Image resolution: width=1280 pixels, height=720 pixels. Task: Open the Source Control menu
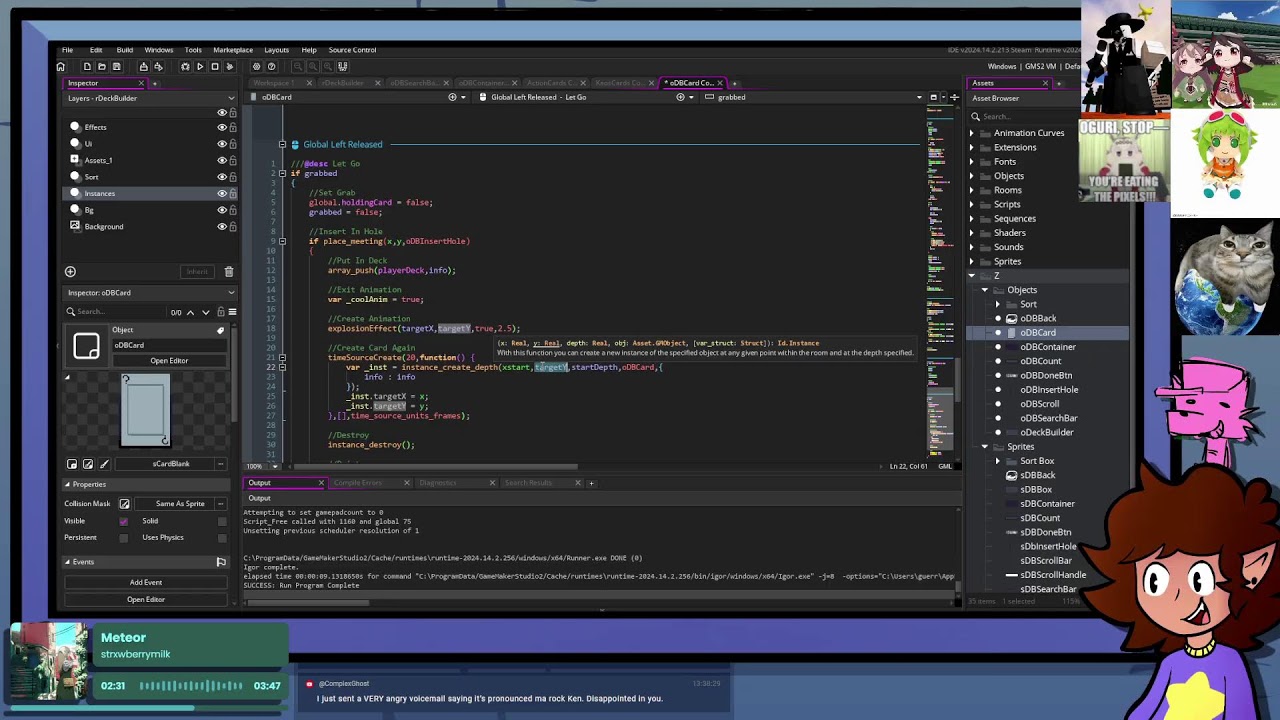[353, 50]
